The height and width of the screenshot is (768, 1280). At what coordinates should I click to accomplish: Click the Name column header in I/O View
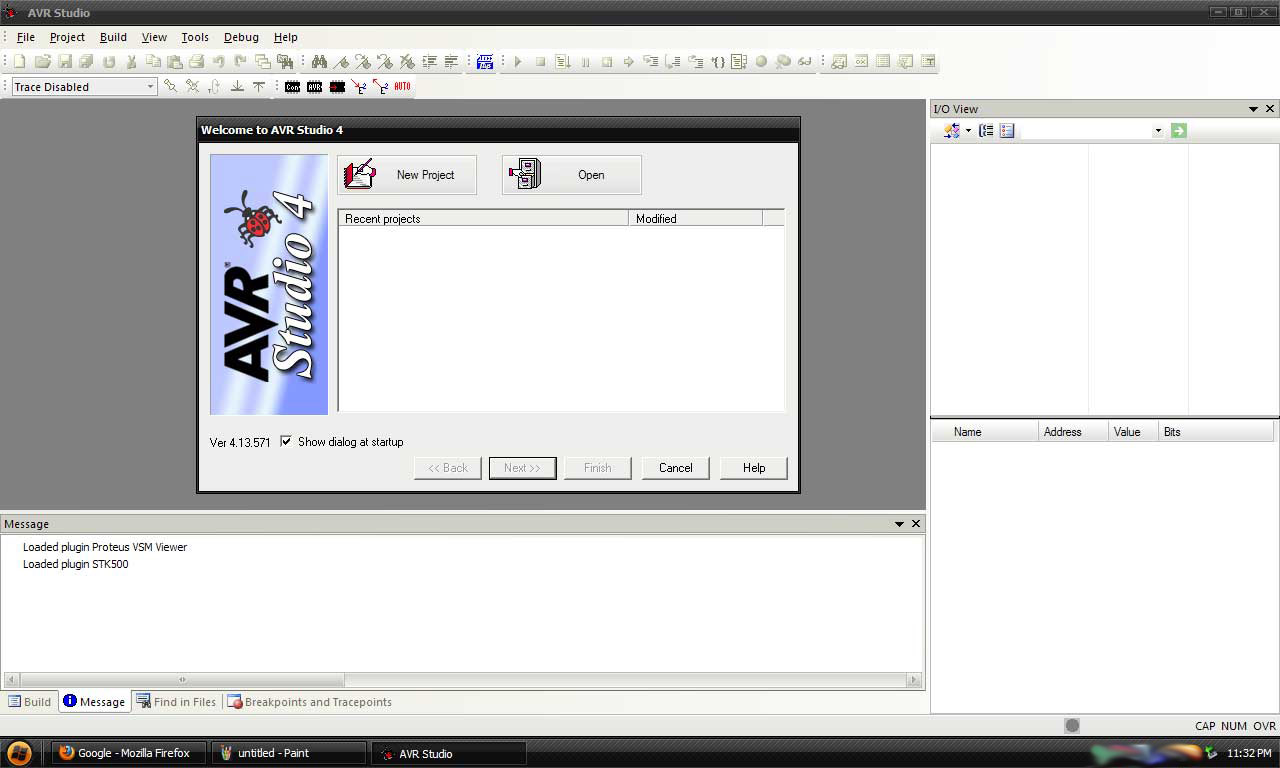[x=985, y=432]
